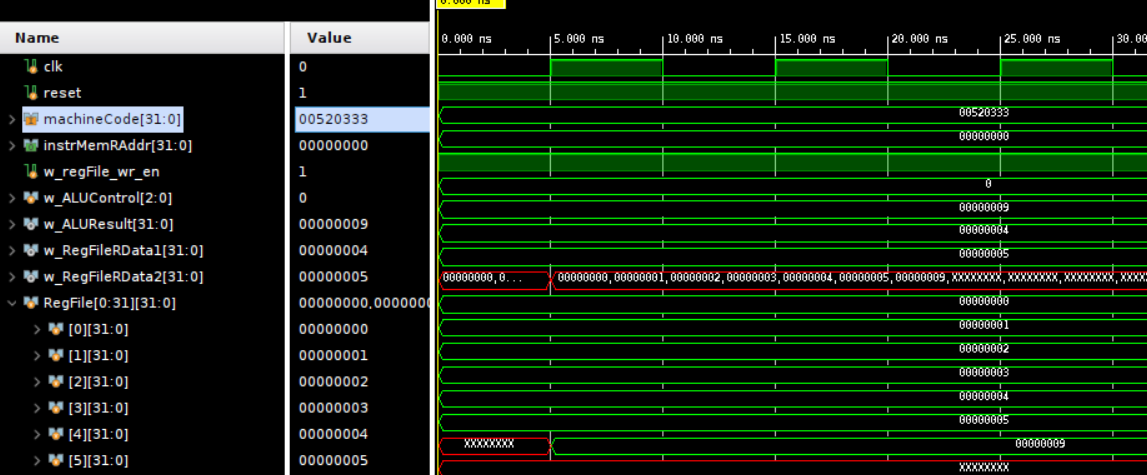This screenshot has height=475, width=1147.
Task: Click the w_RegFileRData1 bus icon
Action: pos(31,250)
